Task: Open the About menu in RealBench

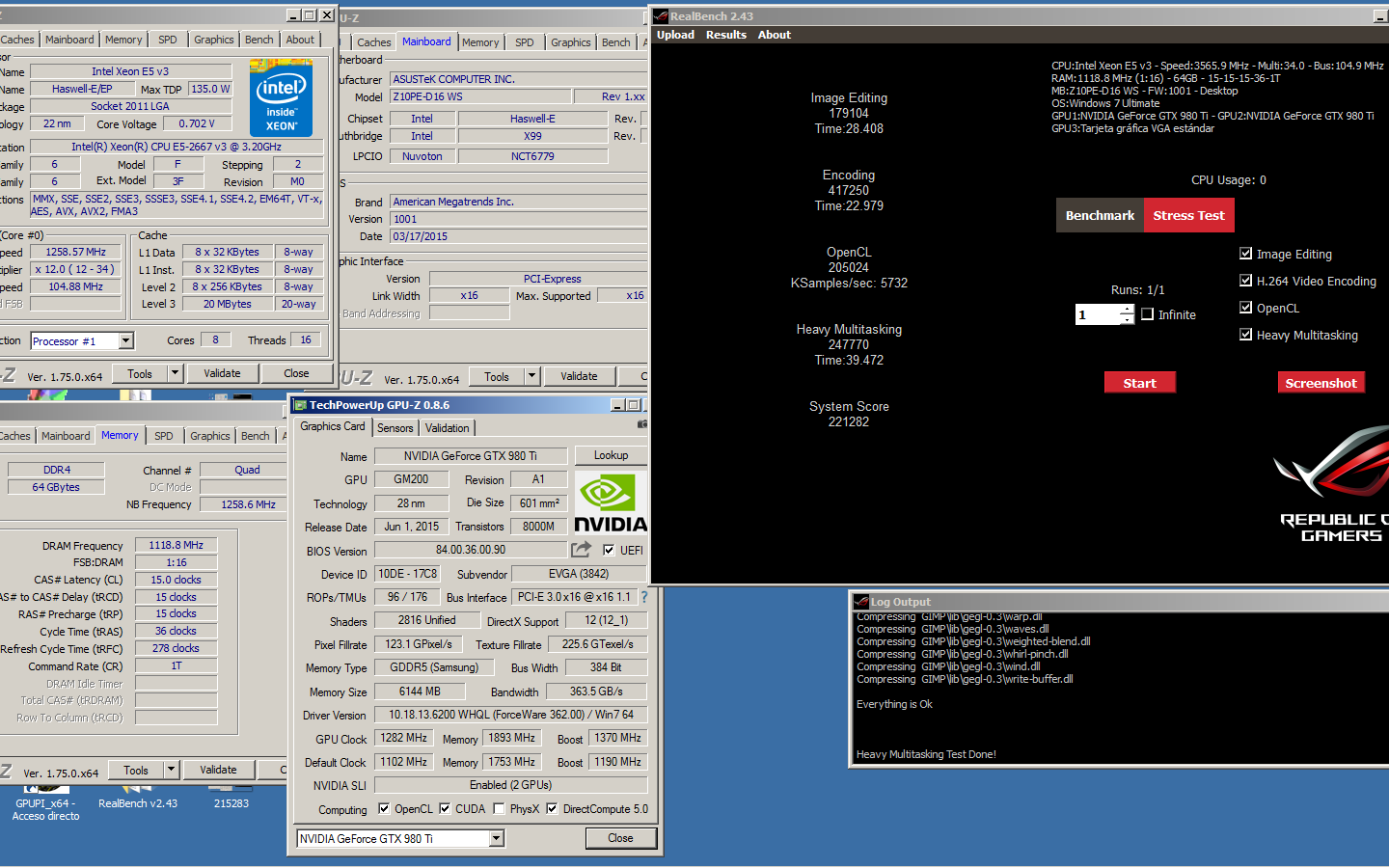Action: point(774,35)
